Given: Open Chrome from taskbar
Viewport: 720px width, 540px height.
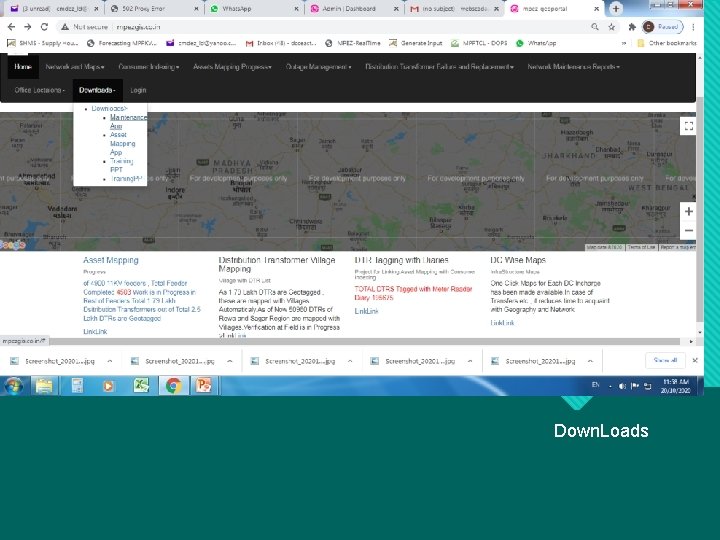Looking at the screenshot, I should coord(173,386).
